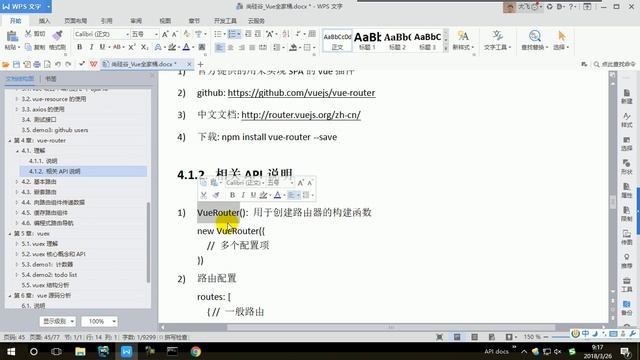
Task: Click the Undo arrow in quick toolbar
Action: [x=58, y=64]
